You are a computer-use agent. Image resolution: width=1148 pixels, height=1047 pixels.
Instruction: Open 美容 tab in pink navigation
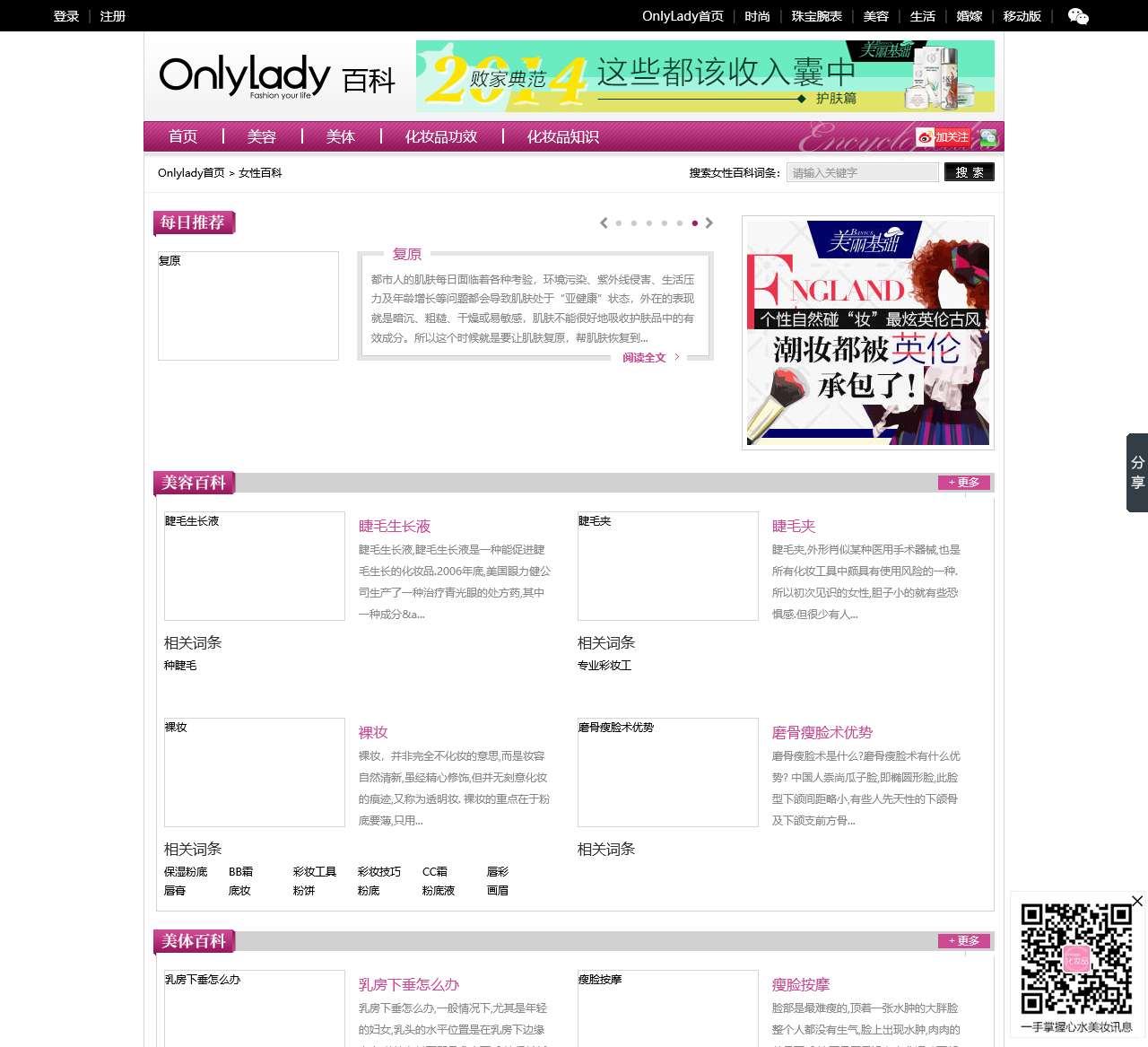point(262,136)
